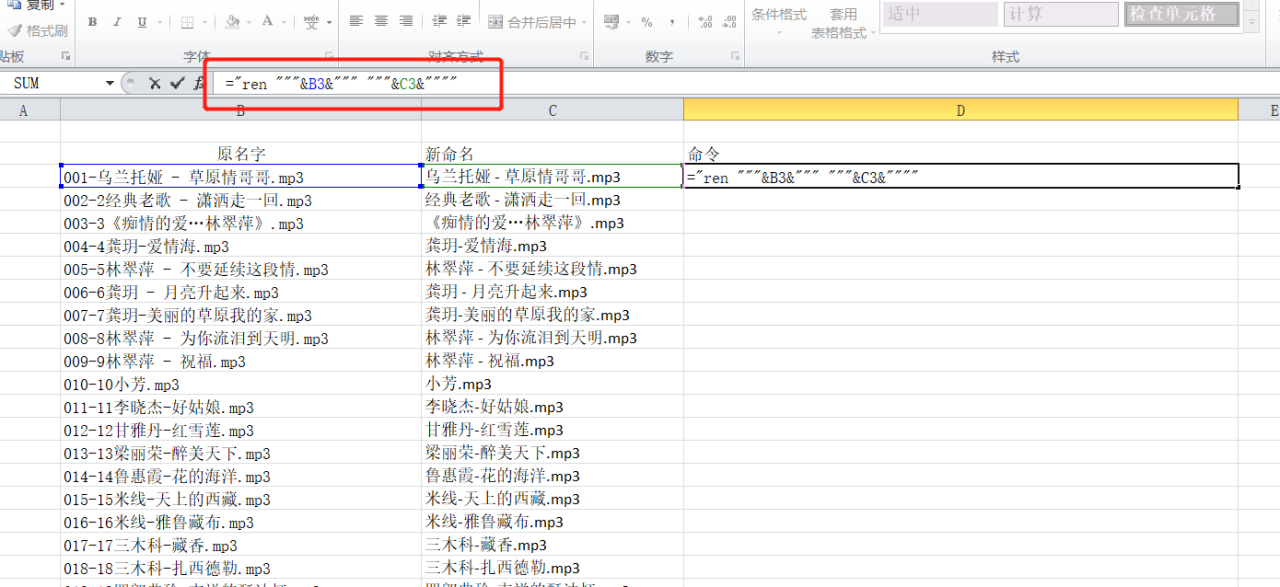Select the 检查单元格 cell style

pos(1182,13)
